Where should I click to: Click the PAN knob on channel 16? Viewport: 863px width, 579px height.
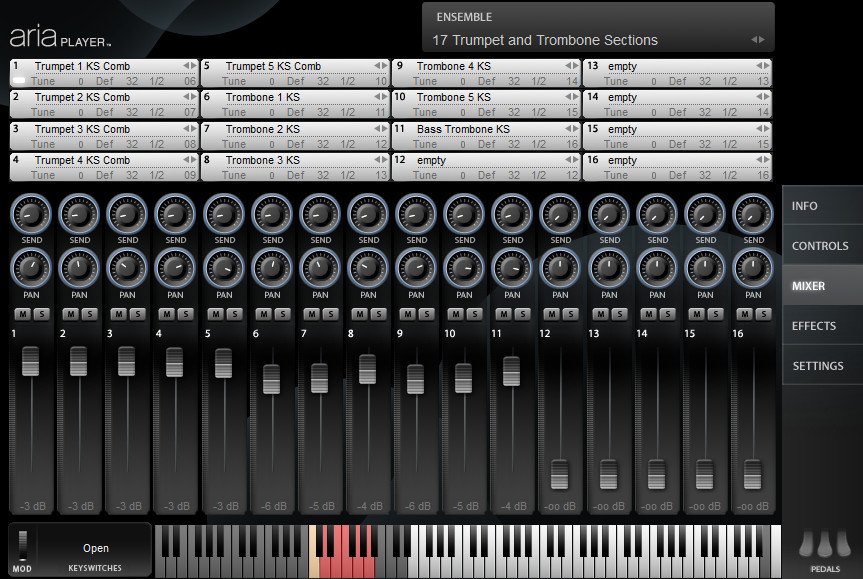pyautogui.click(x=752, y=269)
